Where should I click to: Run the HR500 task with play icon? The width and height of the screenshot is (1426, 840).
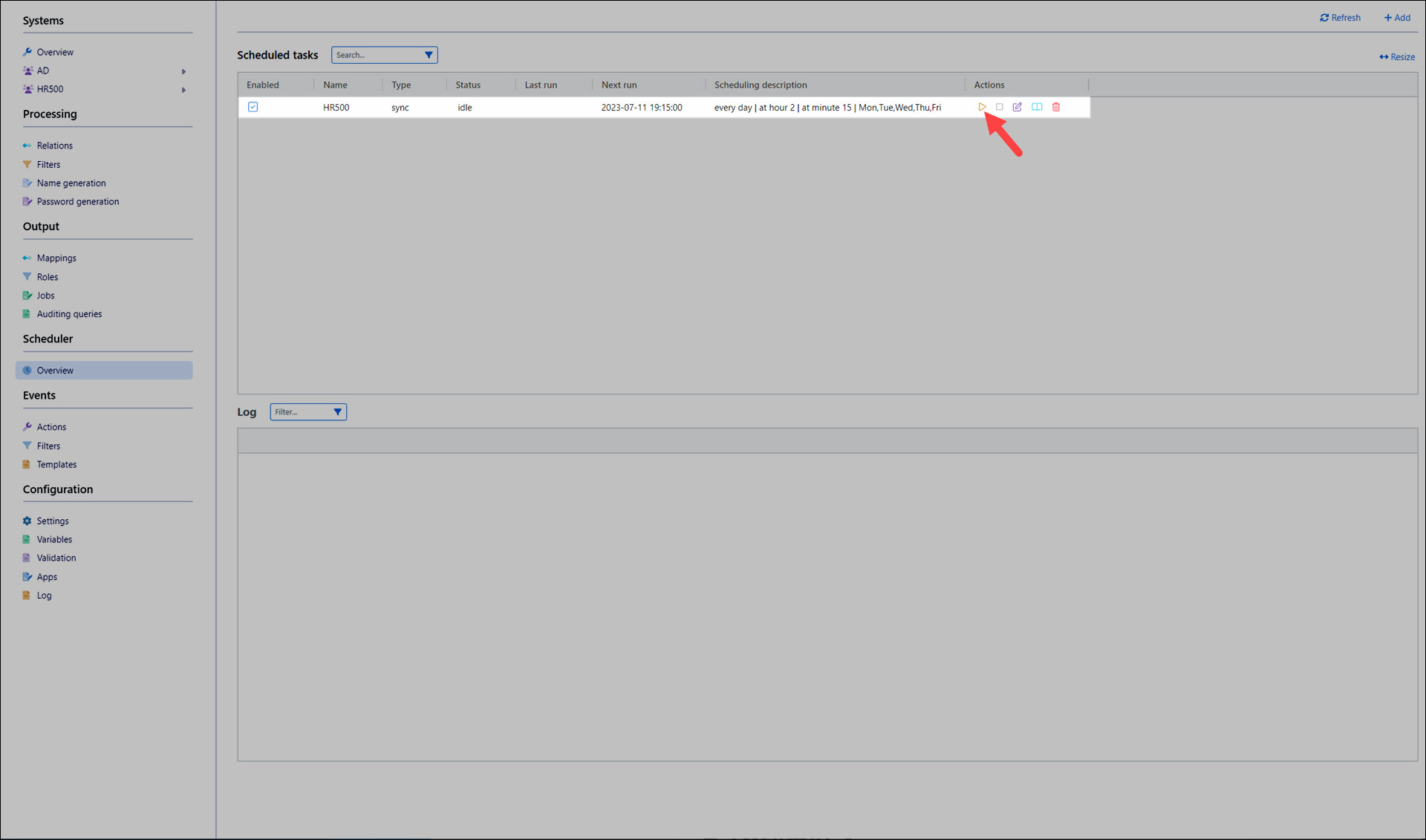pyautogui.click(x=982, y=107)
